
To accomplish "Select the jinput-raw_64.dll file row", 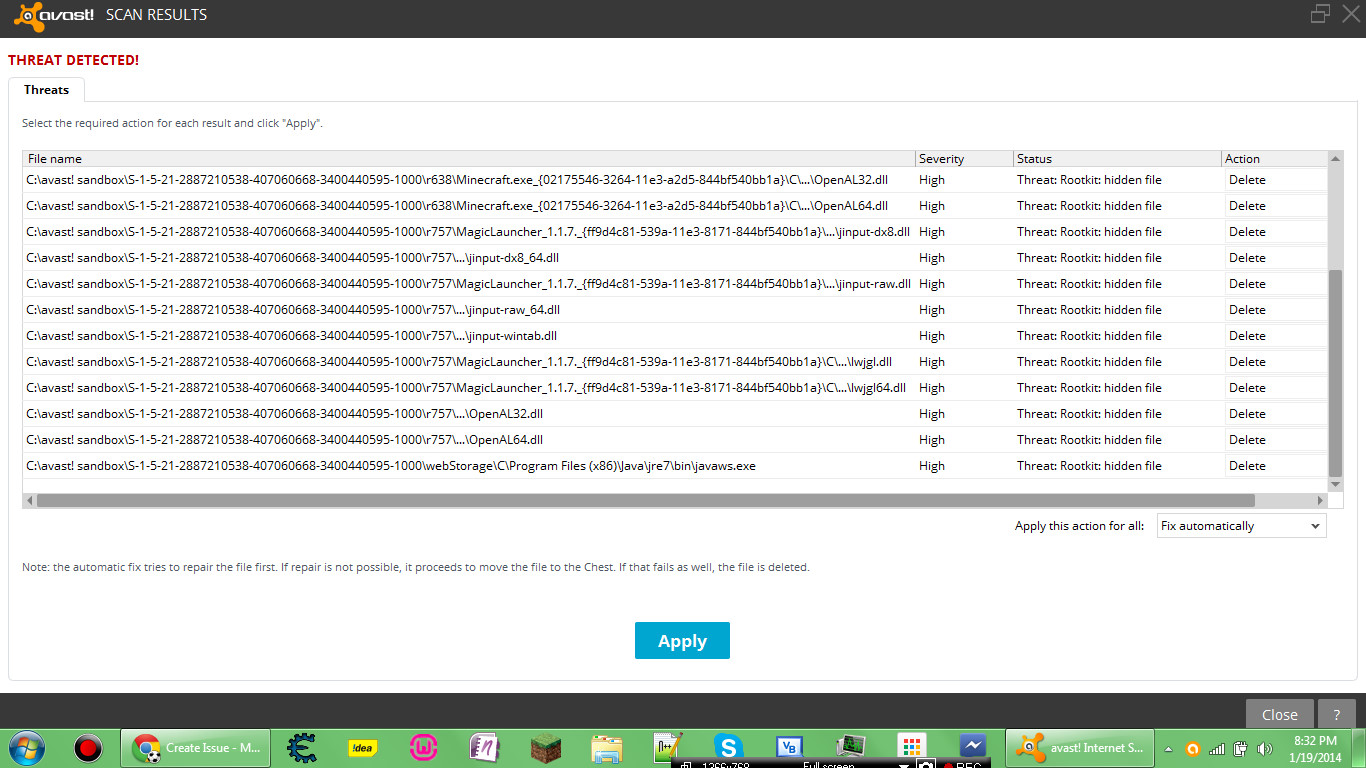I will [x=675, y=310].
